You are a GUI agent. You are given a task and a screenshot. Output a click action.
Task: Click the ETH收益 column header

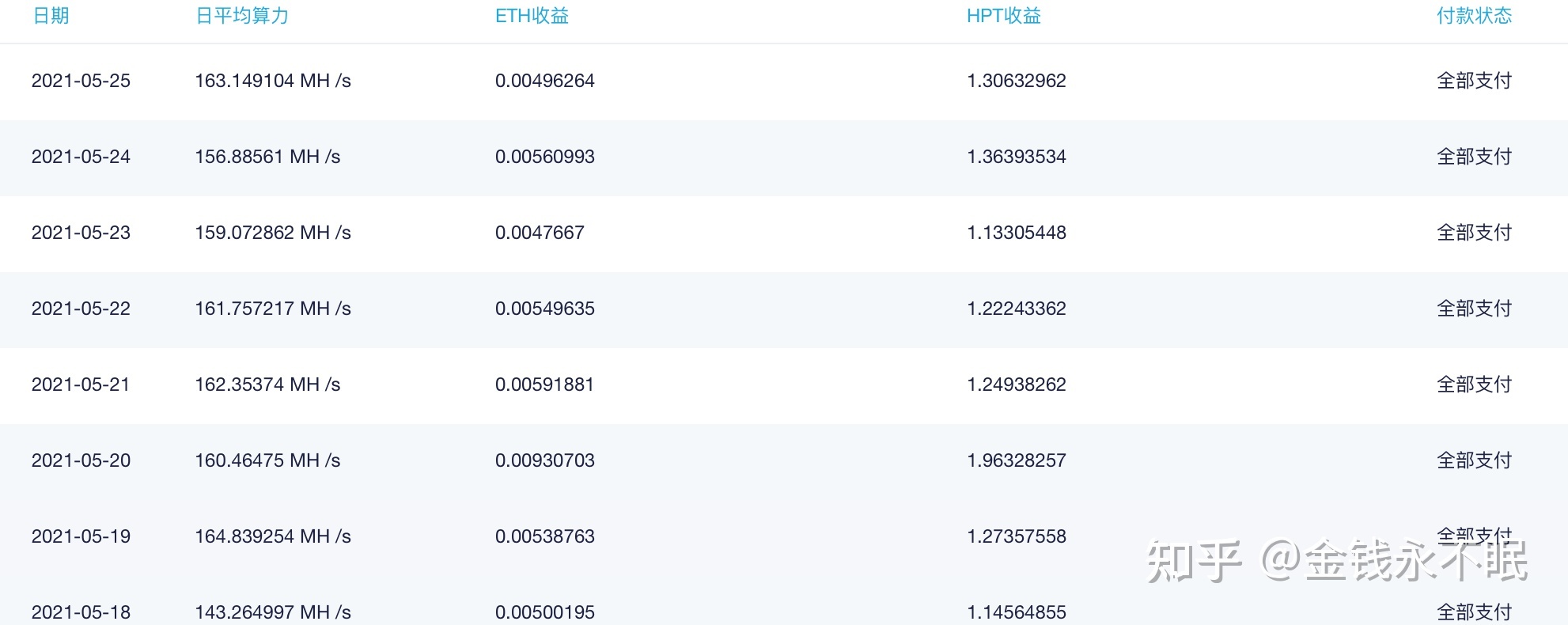(x=532, y=16)
